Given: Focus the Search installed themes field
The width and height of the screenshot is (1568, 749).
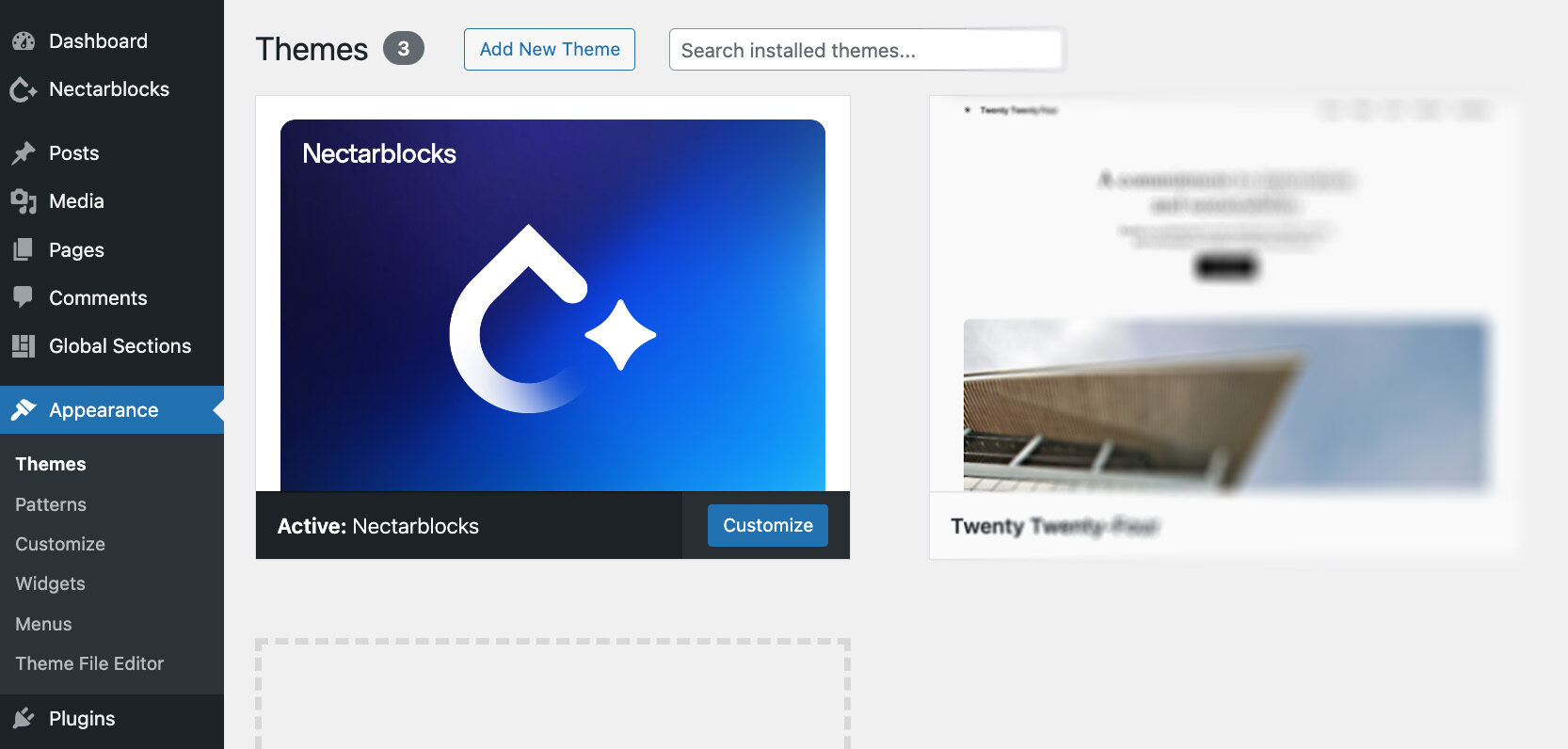Looking at the screenshot, I should coord(866,50).
